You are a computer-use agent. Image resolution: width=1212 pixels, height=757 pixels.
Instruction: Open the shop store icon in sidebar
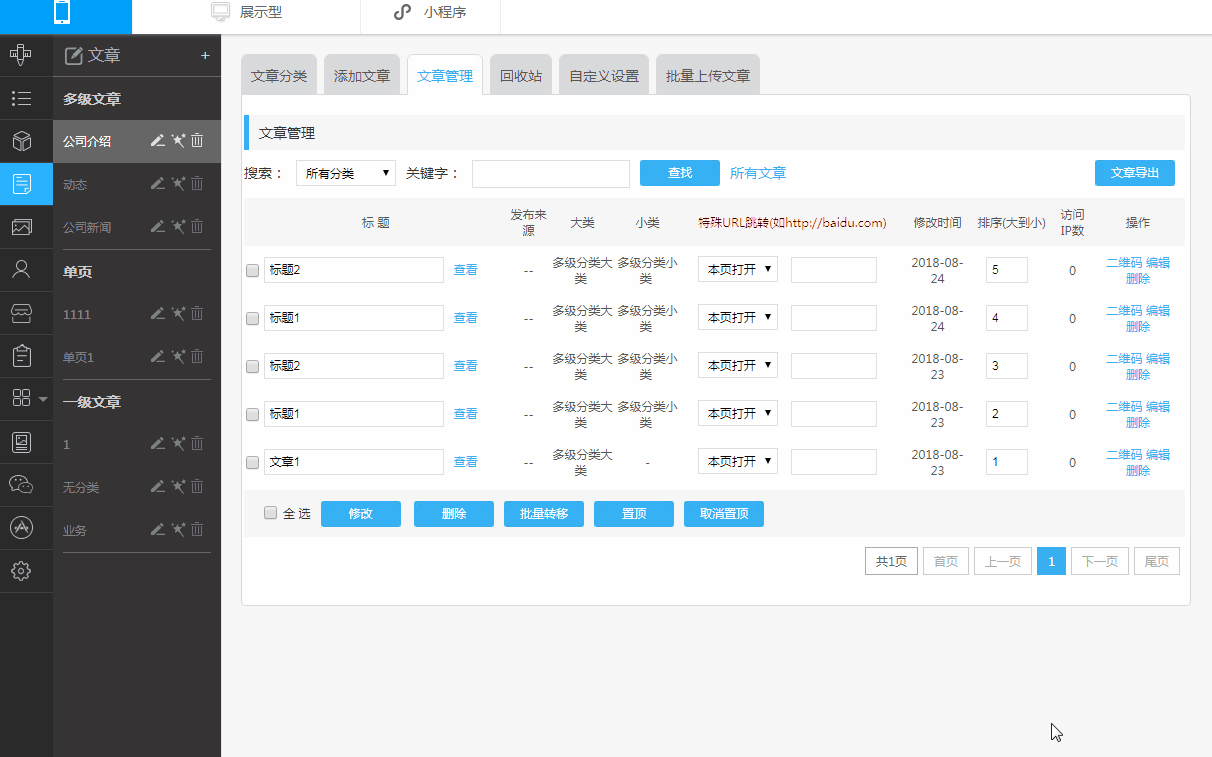[21, 312]
